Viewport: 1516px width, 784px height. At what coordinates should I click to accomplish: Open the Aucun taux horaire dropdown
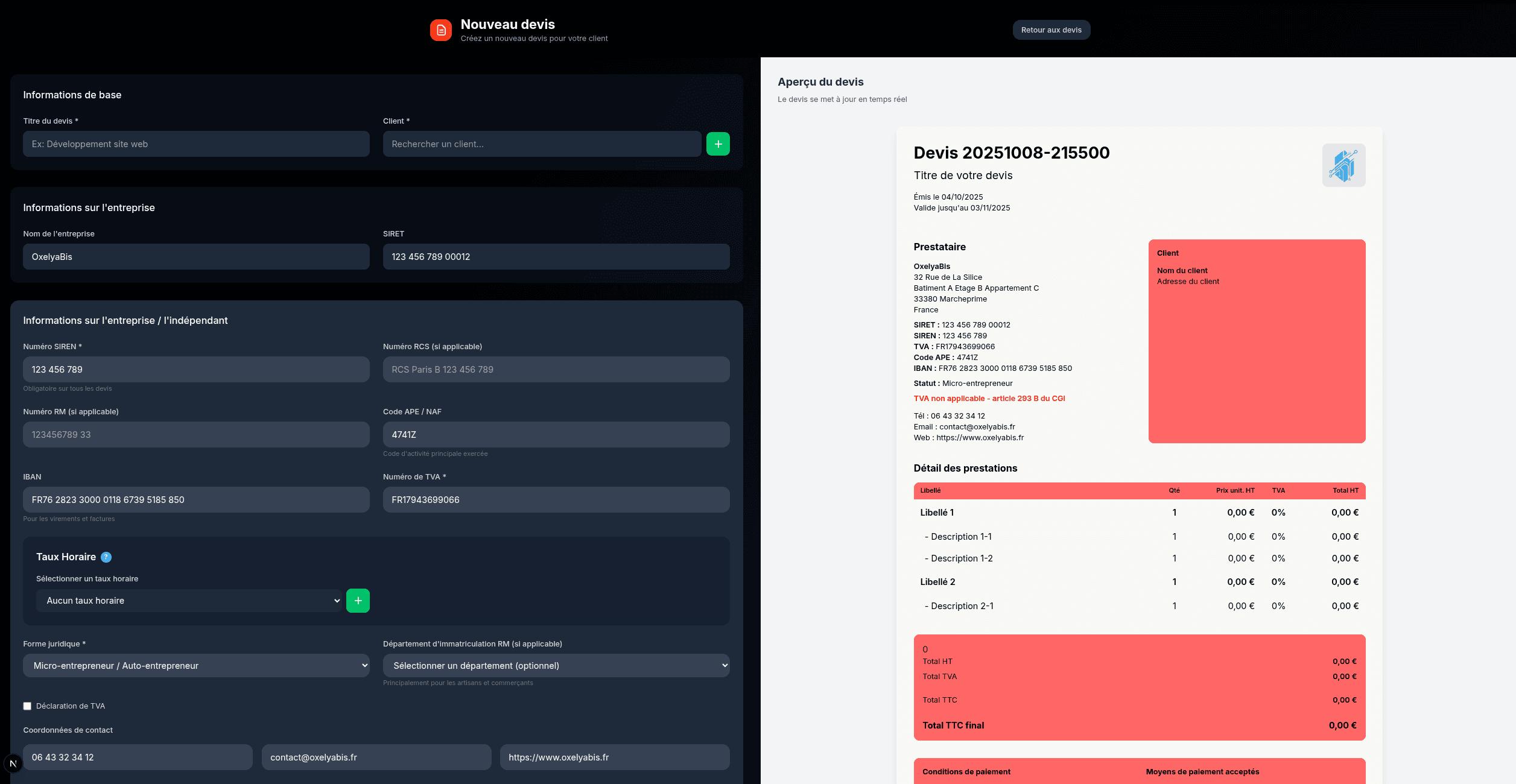189,601
